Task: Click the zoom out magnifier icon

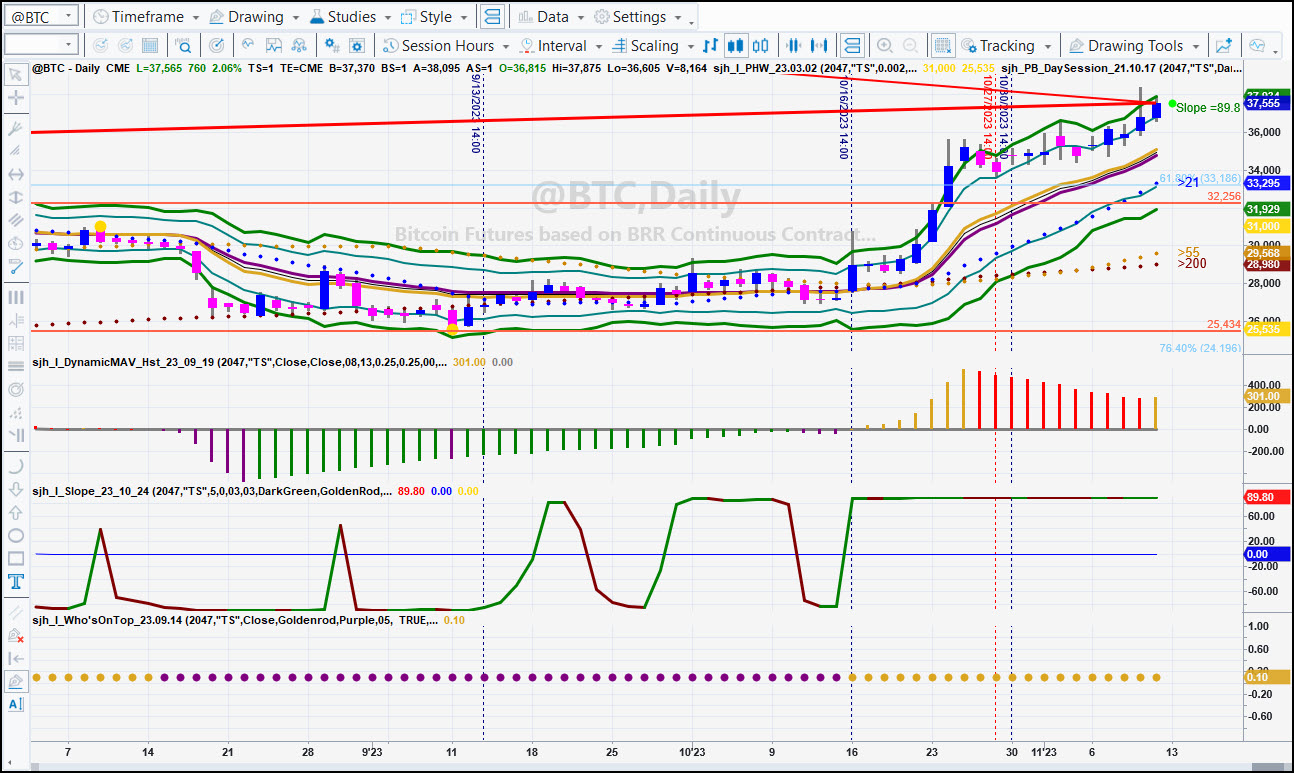Action: 910,46
